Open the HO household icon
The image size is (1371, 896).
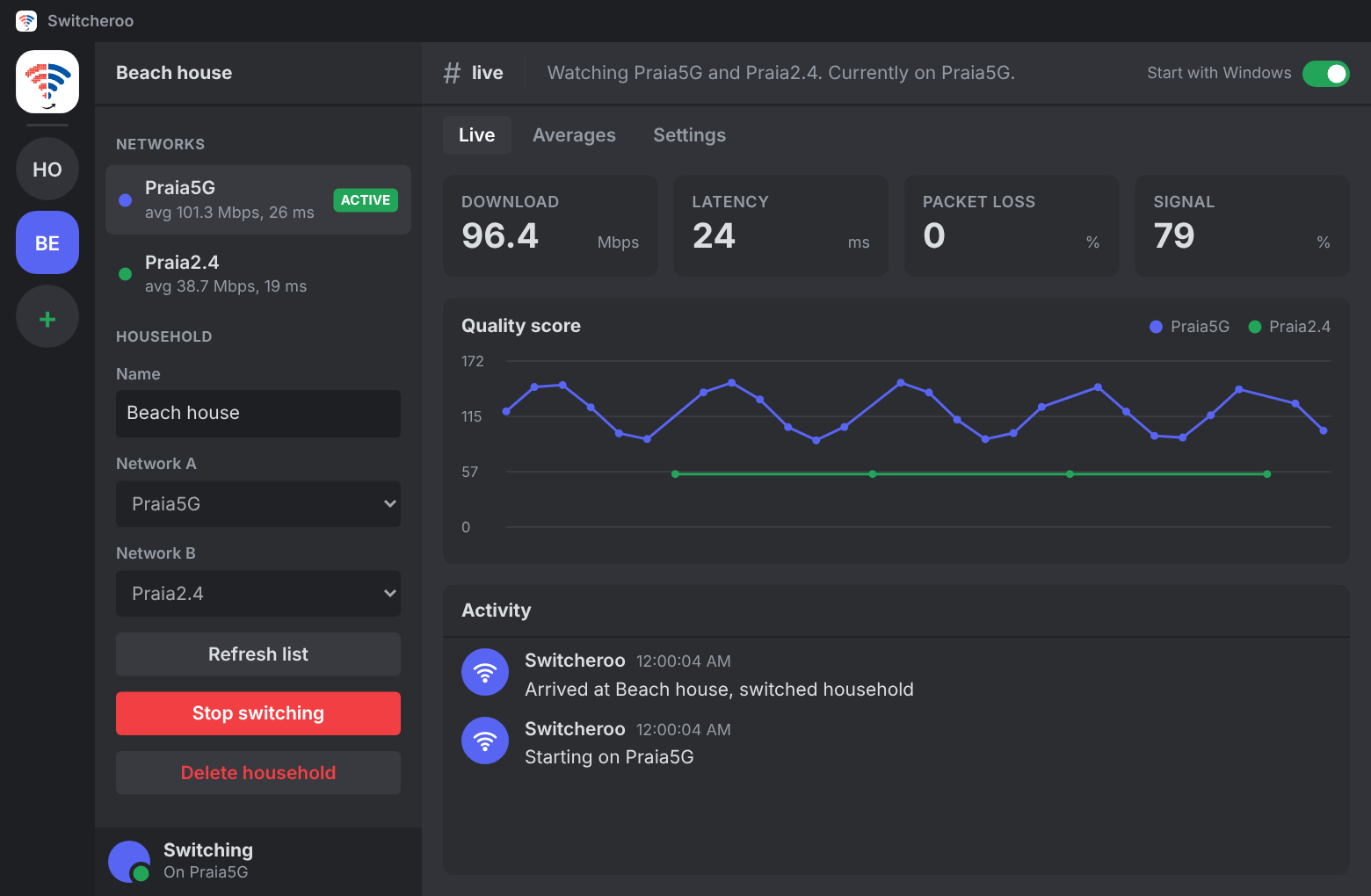click(47, 170)
